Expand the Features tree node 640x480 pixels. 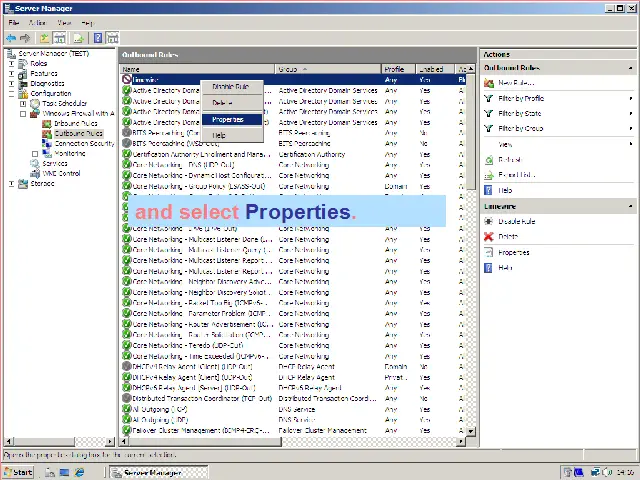[11, 74]
